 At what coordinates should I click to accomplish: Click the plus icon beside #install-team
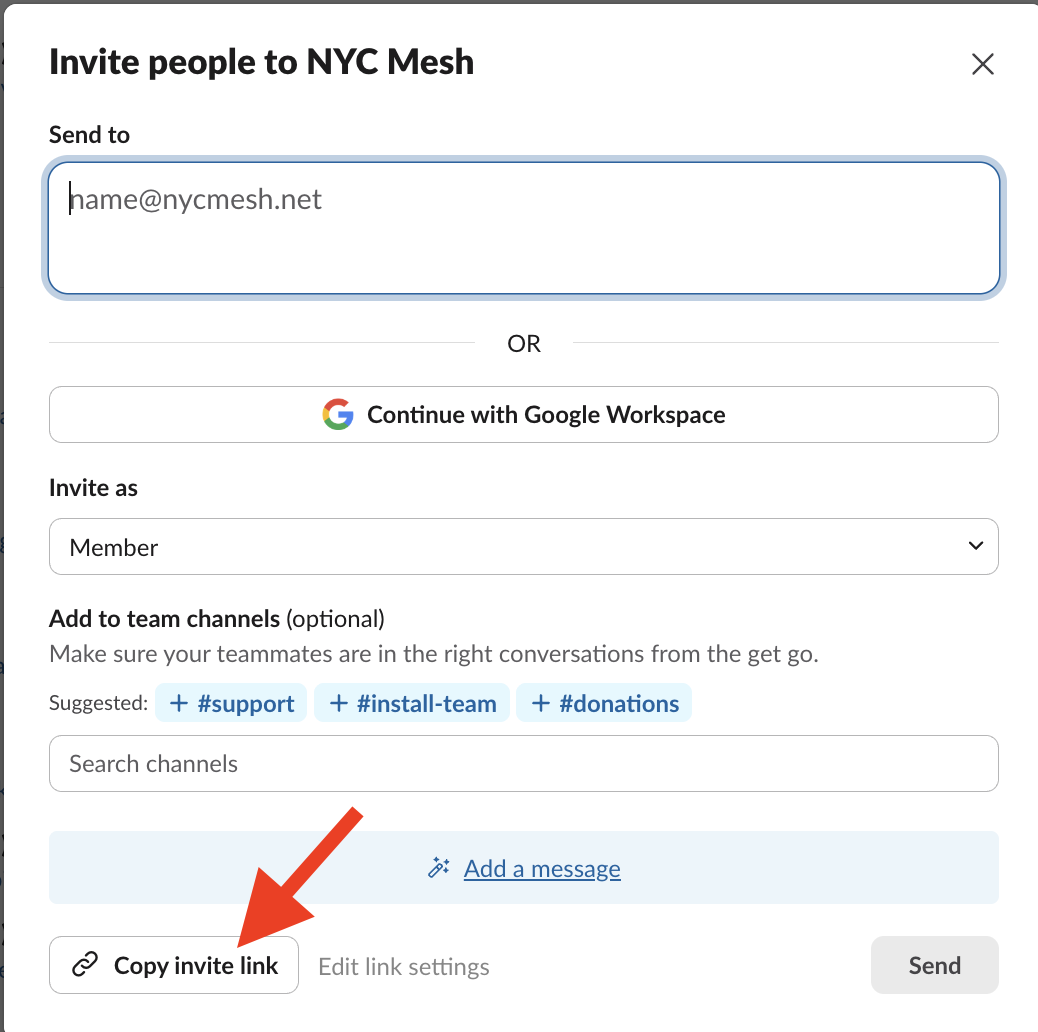338,703
